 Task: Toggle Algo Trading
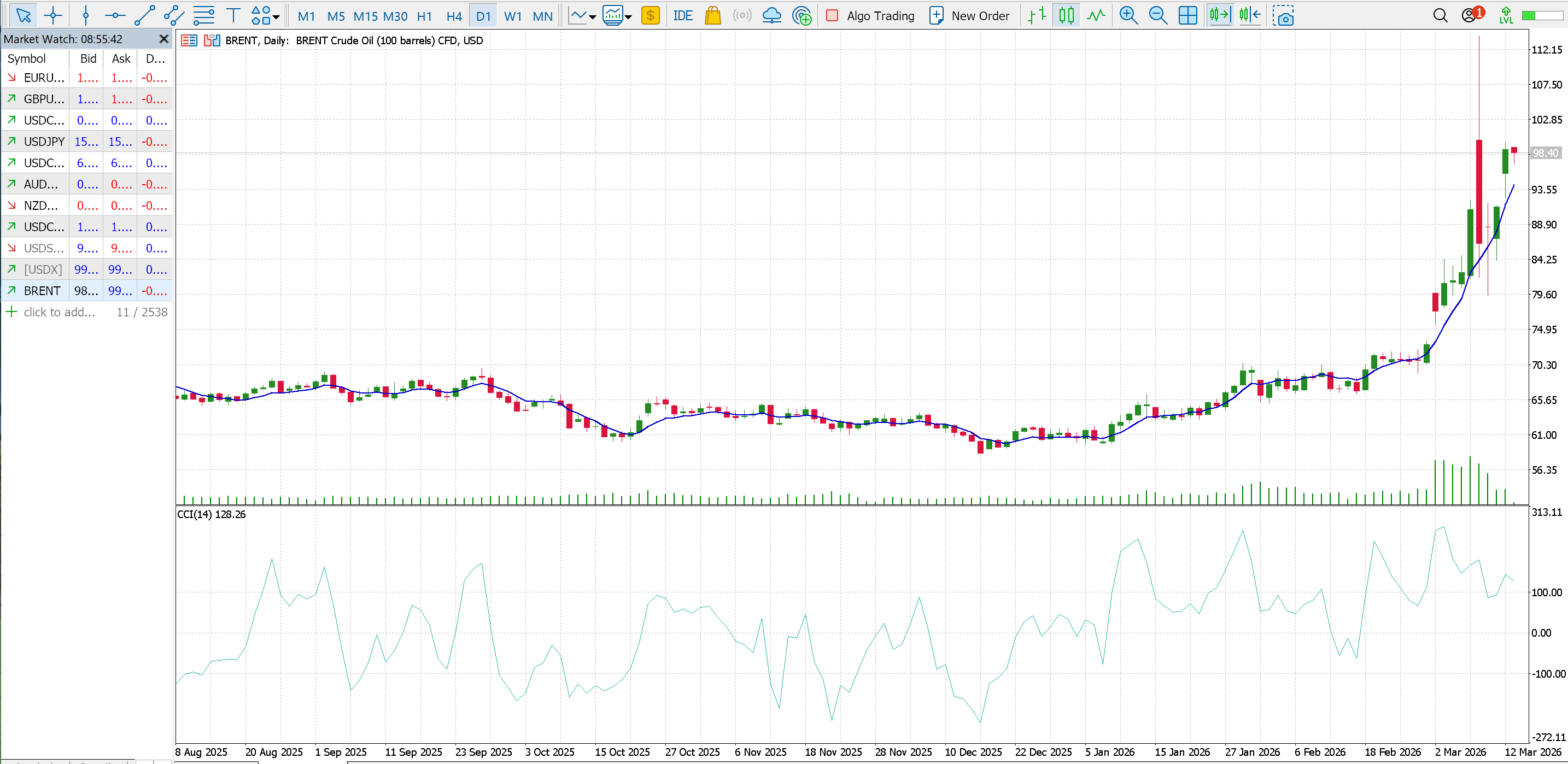[x=870, y=16]
